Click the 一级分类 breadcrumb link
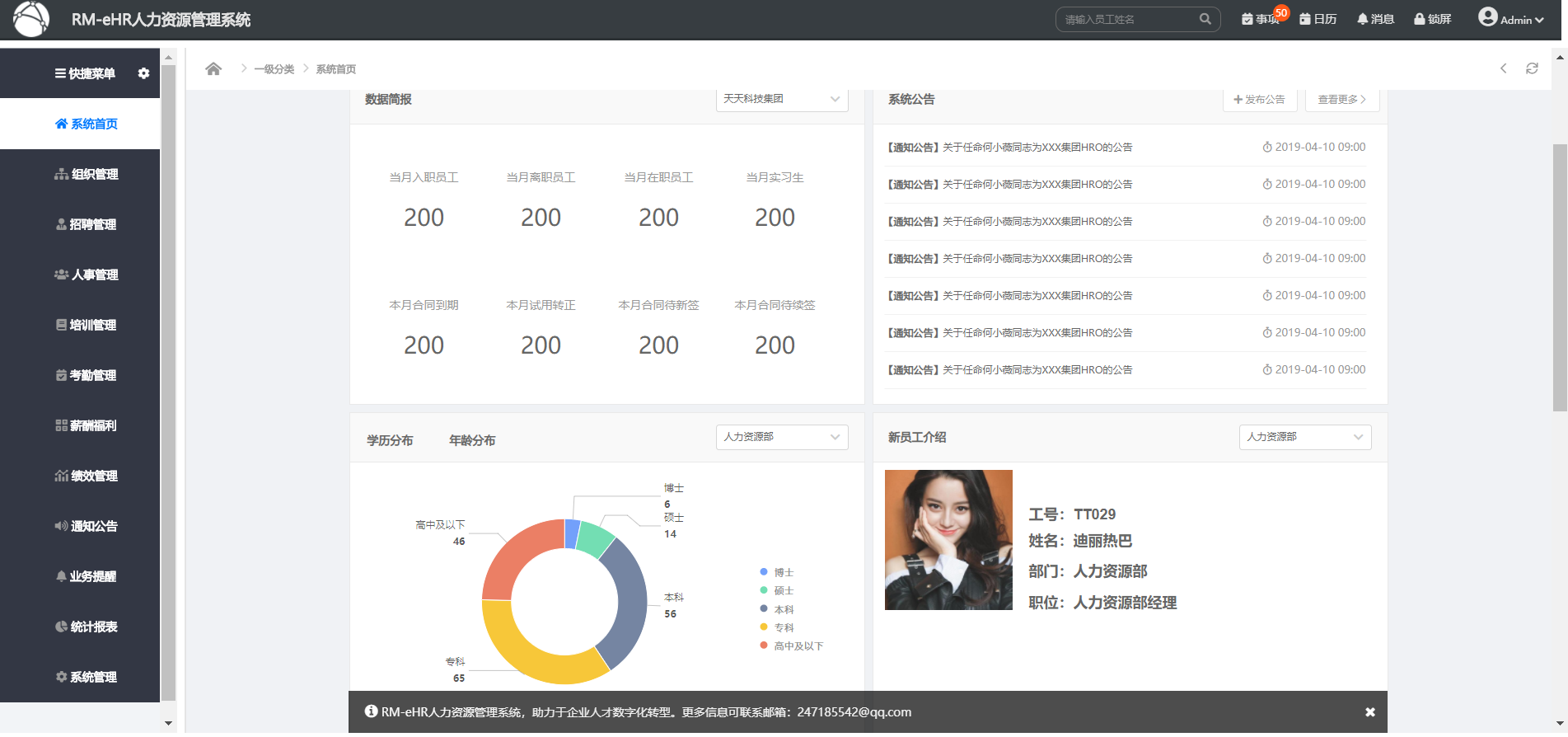 pyautogui.click(x=274, y=69)
